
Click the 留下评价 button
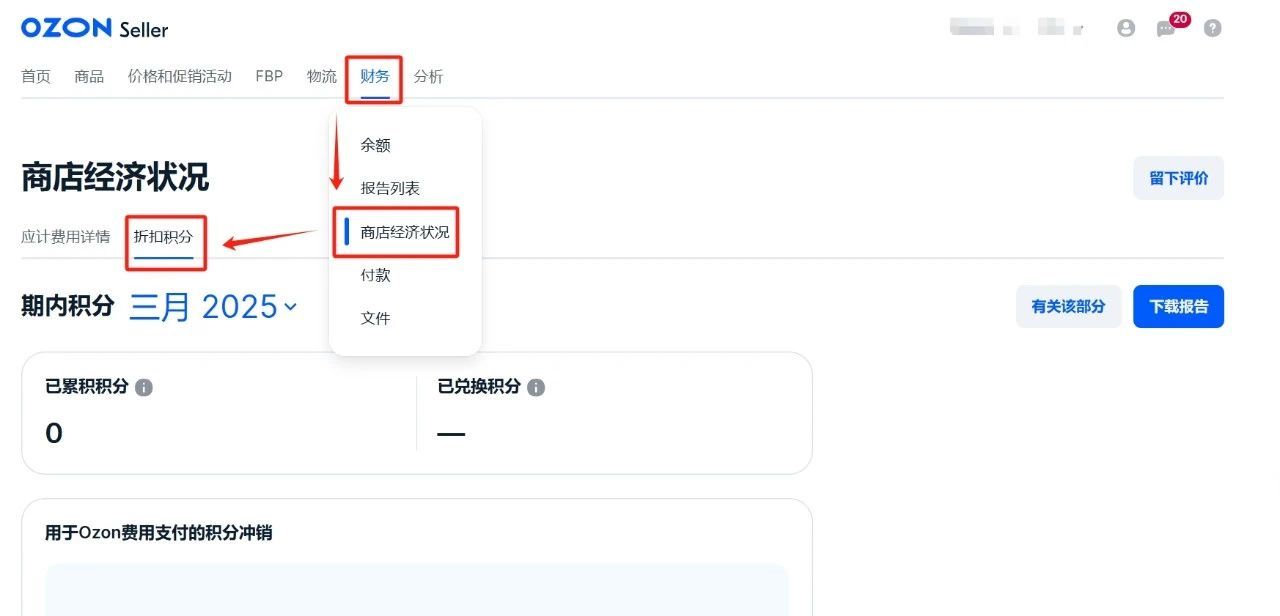(x=1178, y=178)
